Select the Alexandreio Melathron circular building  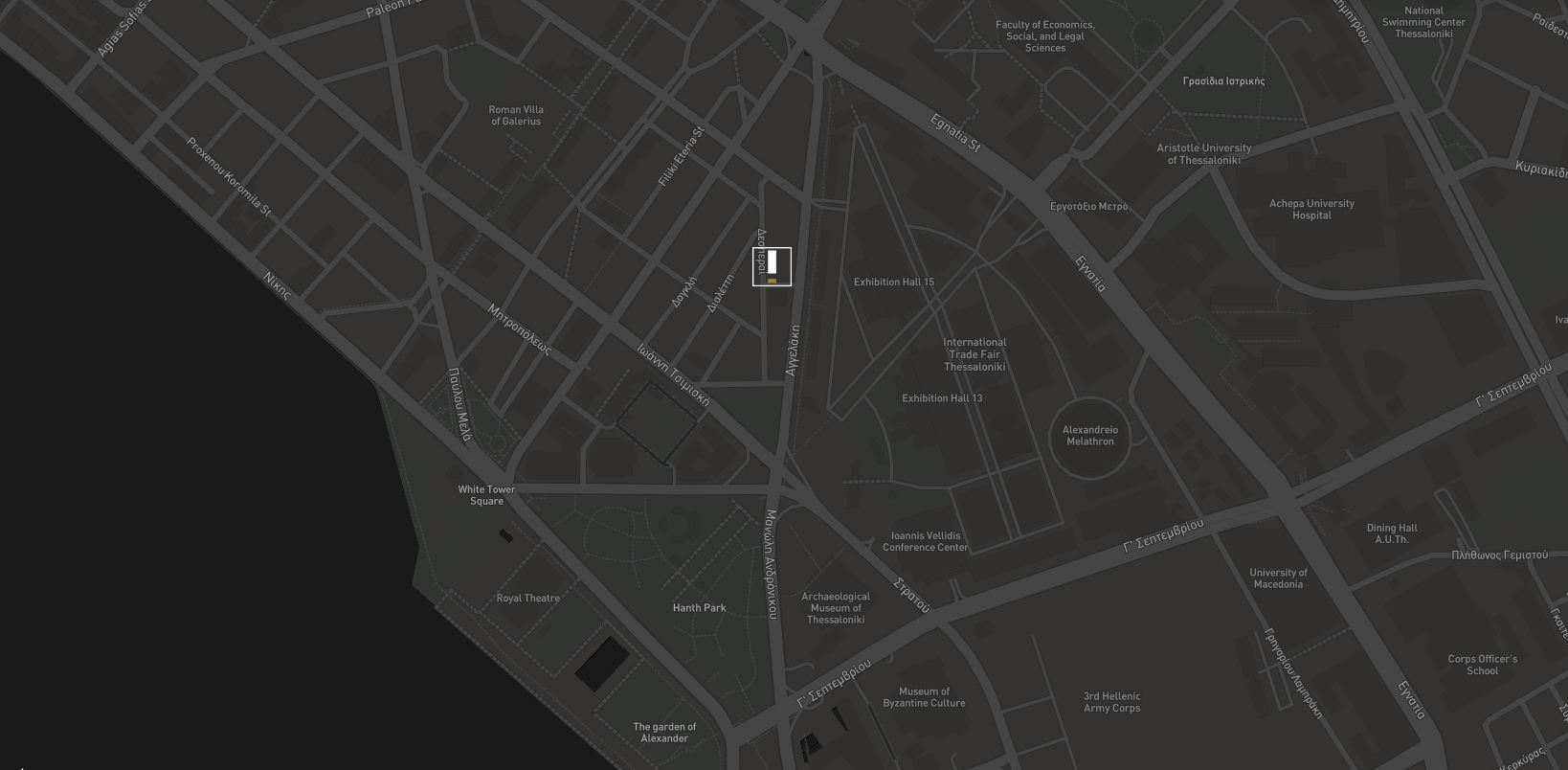(1089, 436)
